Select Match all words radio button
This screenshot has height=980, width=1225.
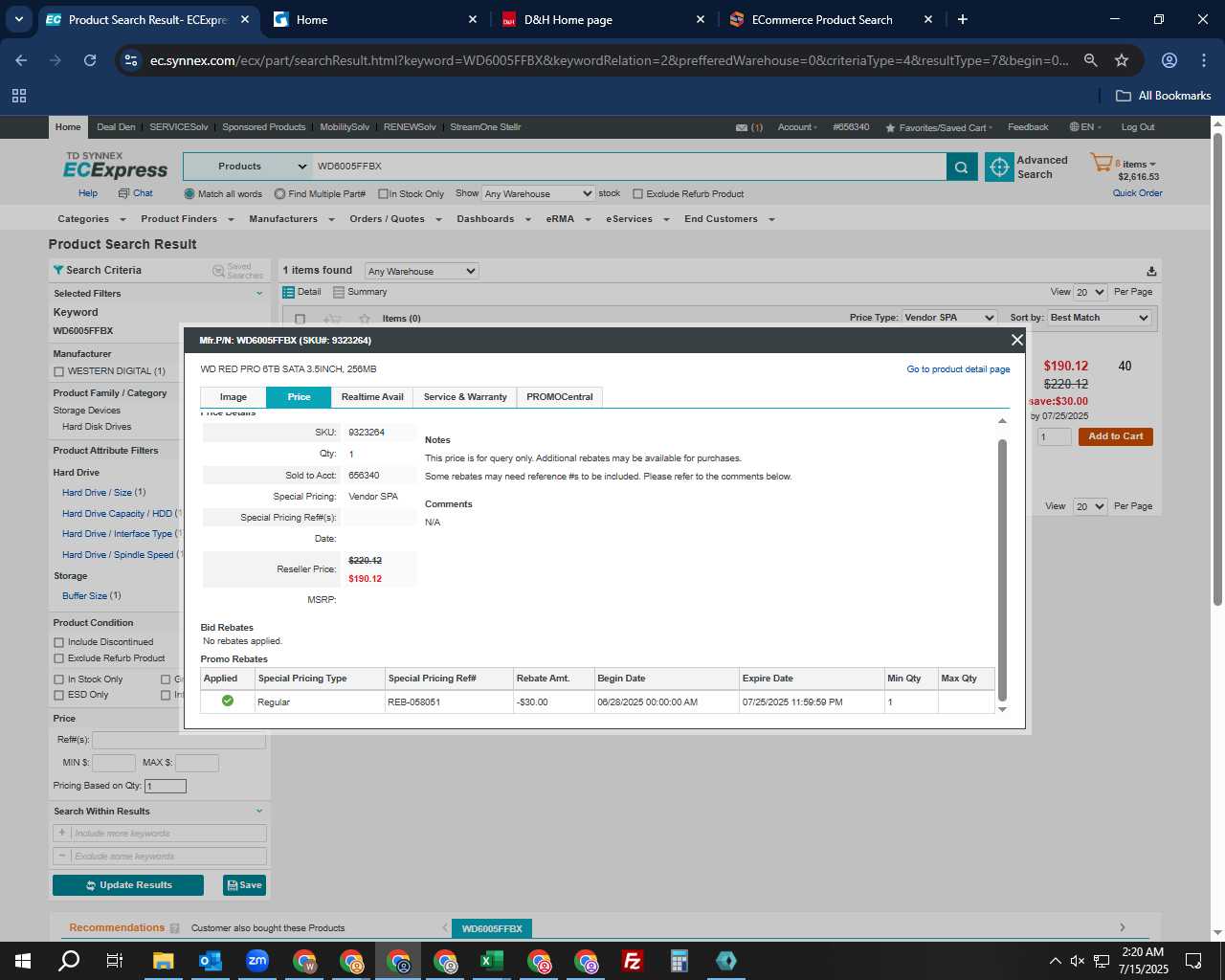click(189, 194)
